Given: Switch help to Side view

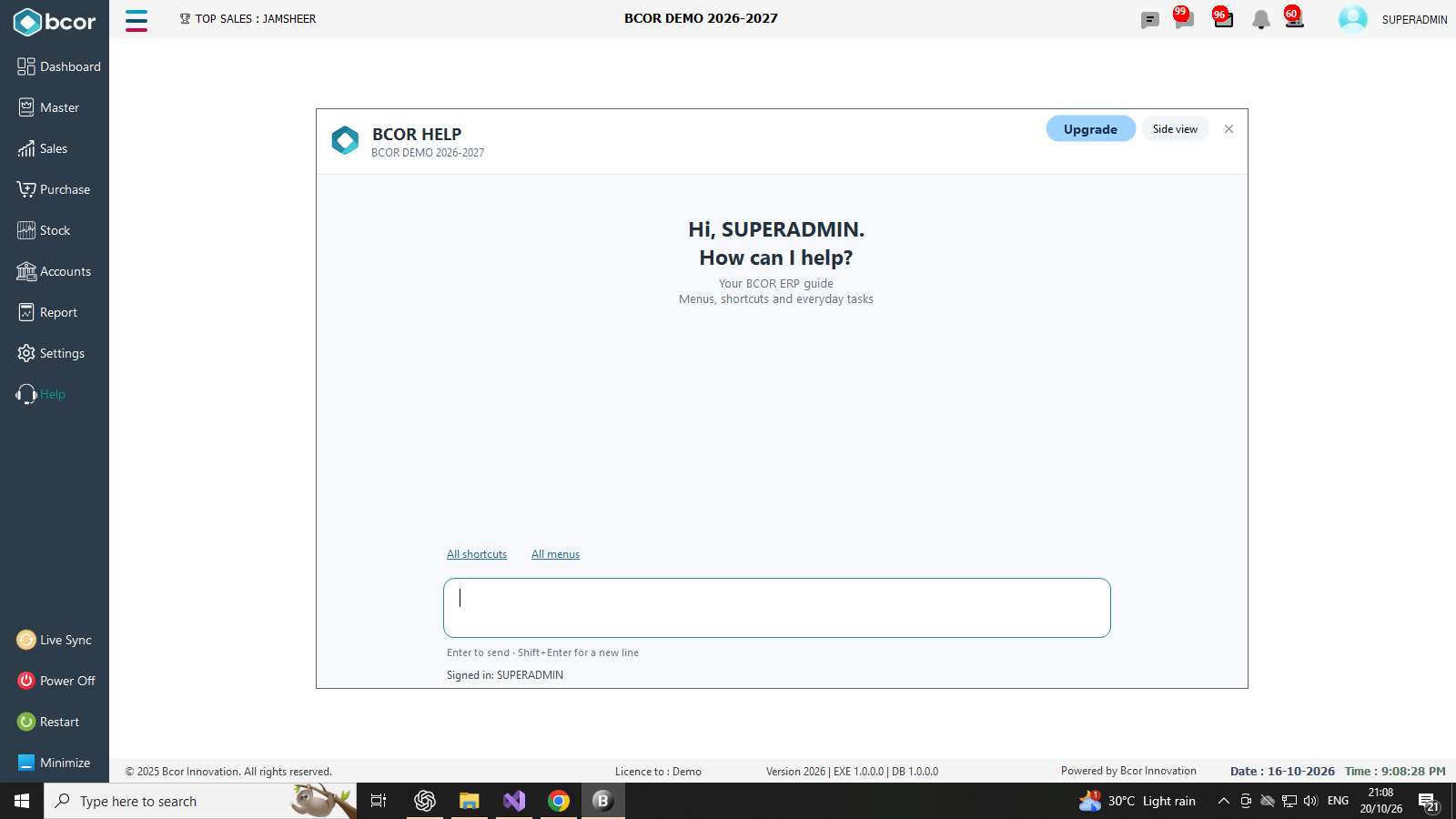Looking at the screenshot, I should click(x=1175, y=128).
